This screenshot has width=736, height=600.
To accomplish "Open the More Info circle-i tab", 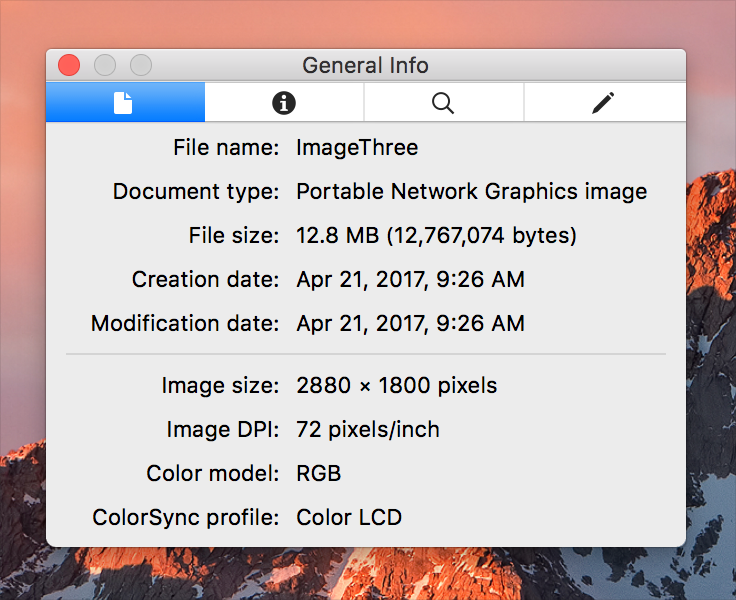I will pos(284,102).
